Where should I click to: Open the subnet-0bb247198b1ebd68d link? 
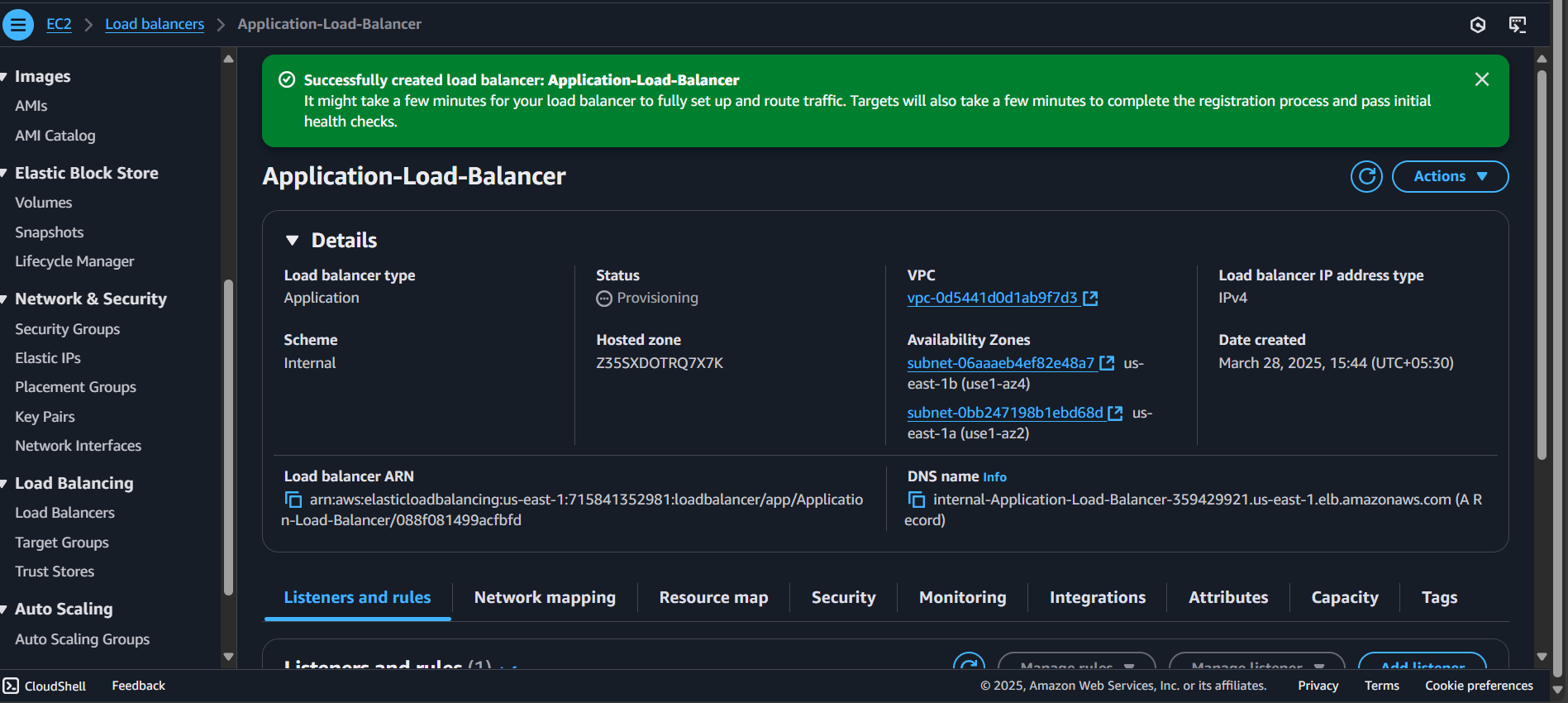[1005, 413]
